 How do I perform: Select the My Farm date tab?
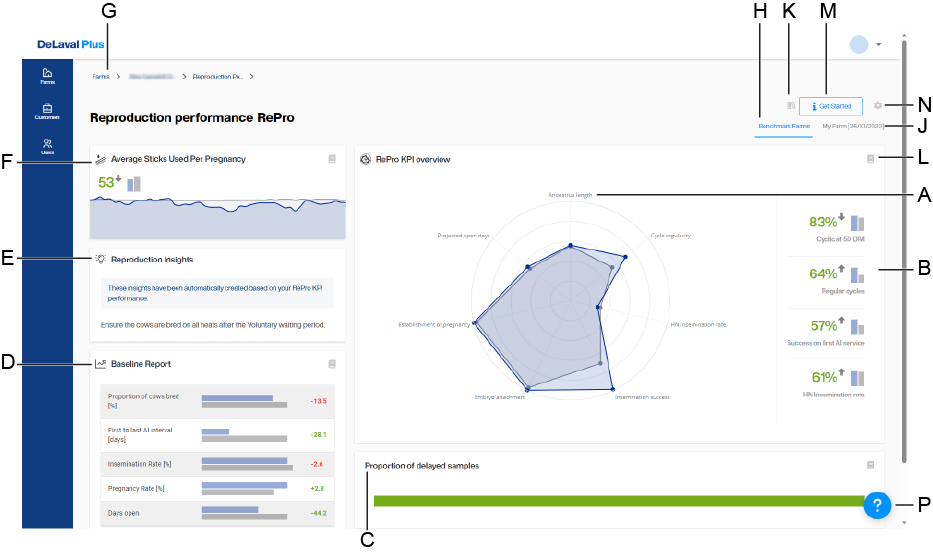852,127
